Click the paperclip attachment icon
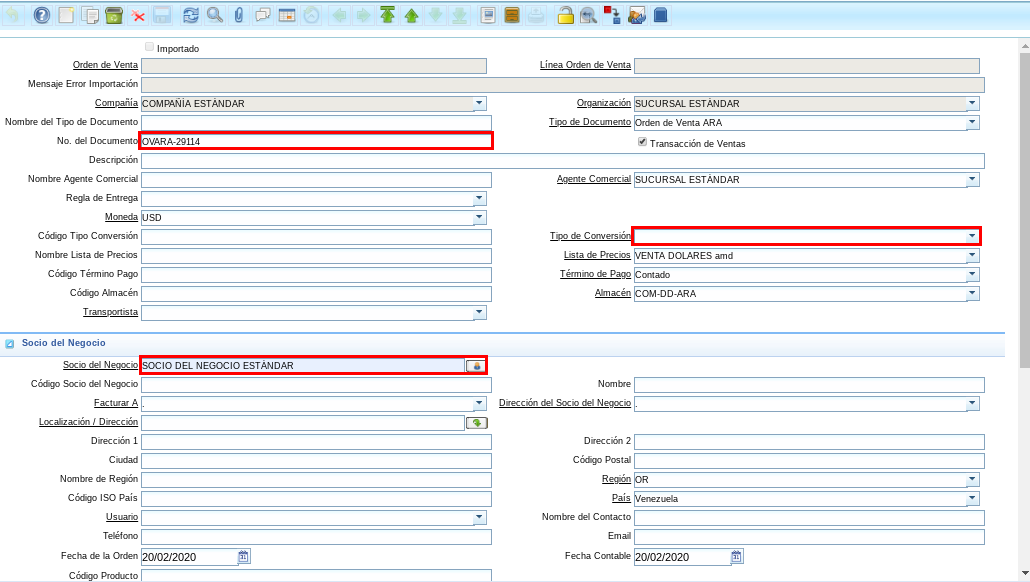Viewport: 1030px width, 582px height. tap(238, 15)
